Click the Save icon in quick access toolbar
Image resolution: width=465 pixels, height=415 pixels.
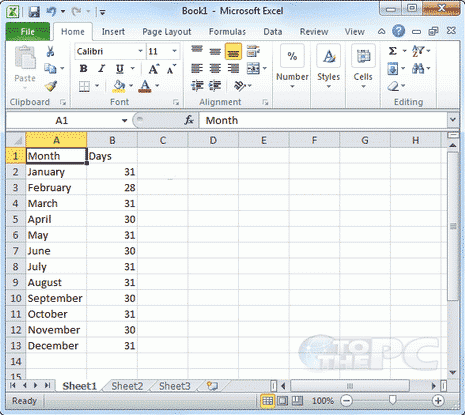(34, 12)
